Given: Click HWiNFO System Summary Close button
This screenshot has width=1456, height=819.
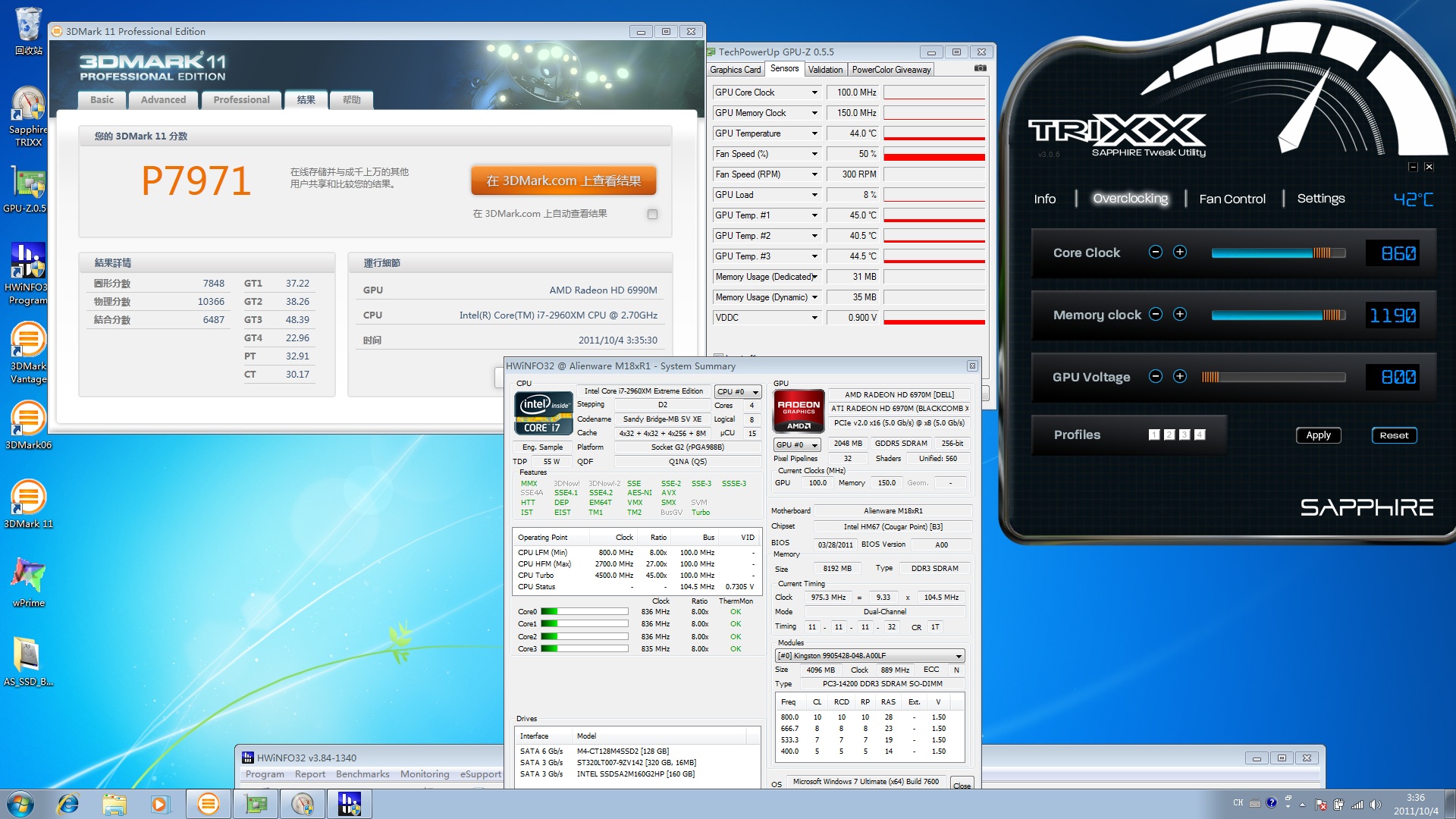Looking at the screenshot, I should (x=962, y=784).
